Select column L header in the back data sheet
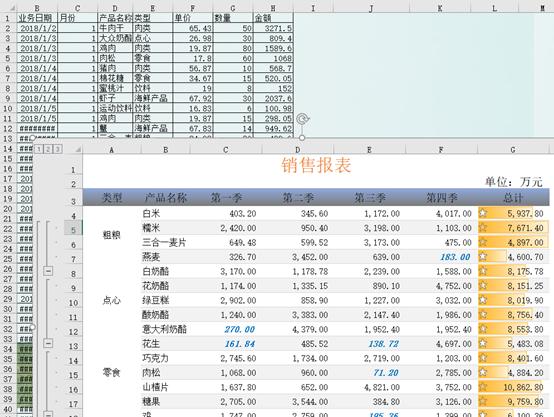 [494, 7]
